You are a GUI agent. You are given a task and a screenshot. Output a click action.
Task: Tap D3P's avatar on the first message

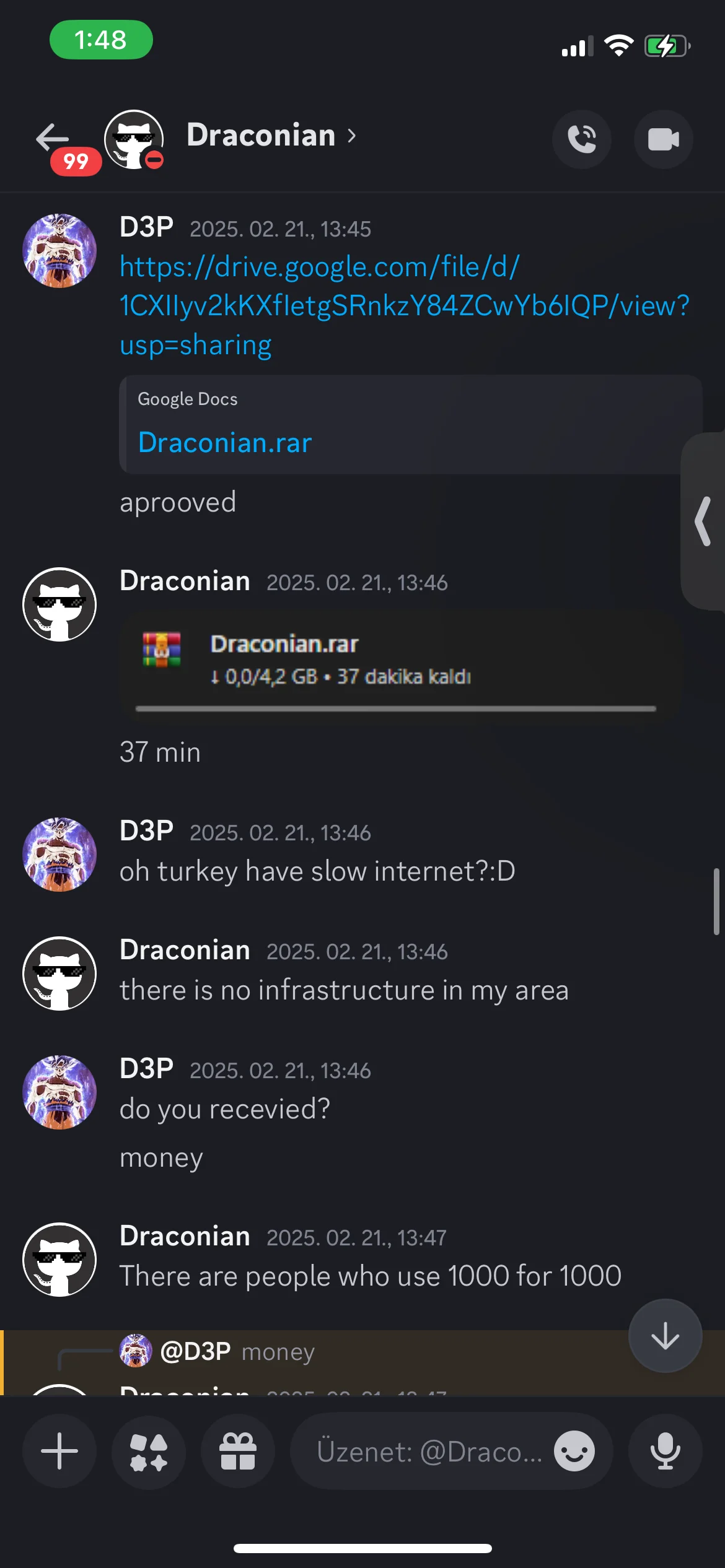coord(59,251)
